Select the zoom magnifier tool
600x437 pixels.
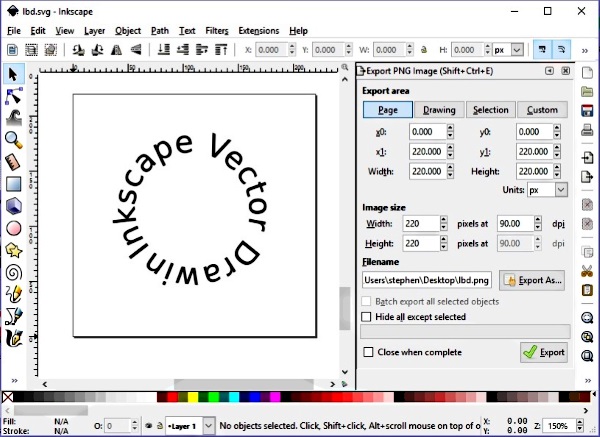click(x=14, y=140)
